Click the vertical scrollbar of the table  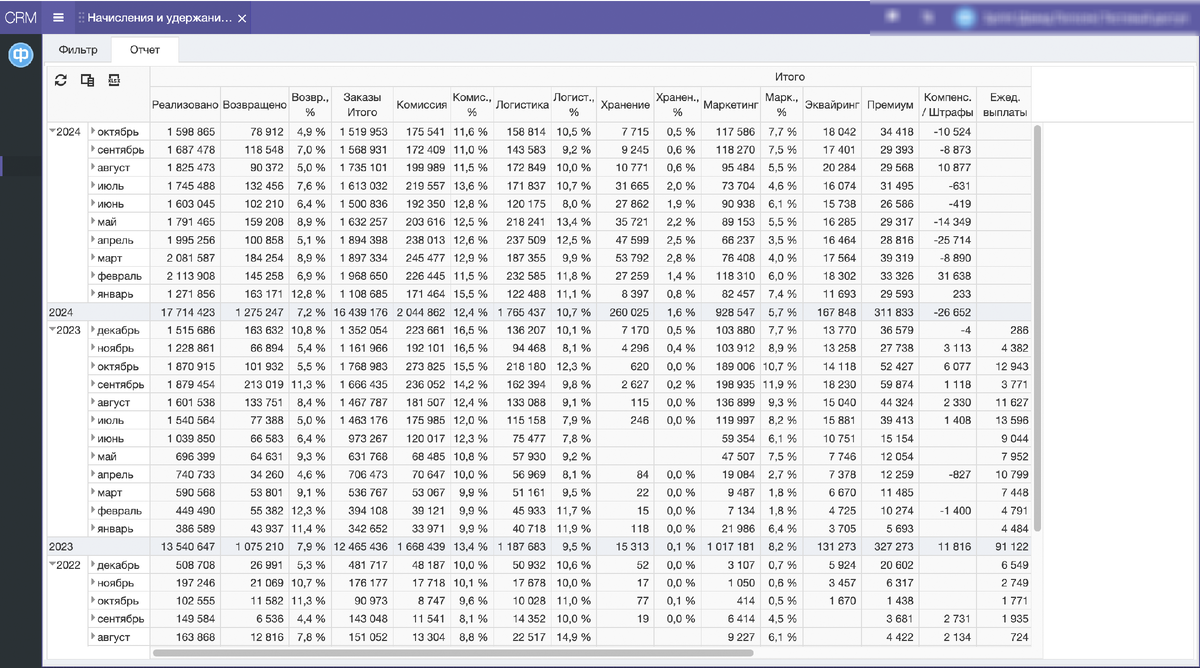(x=1038, y=328)
